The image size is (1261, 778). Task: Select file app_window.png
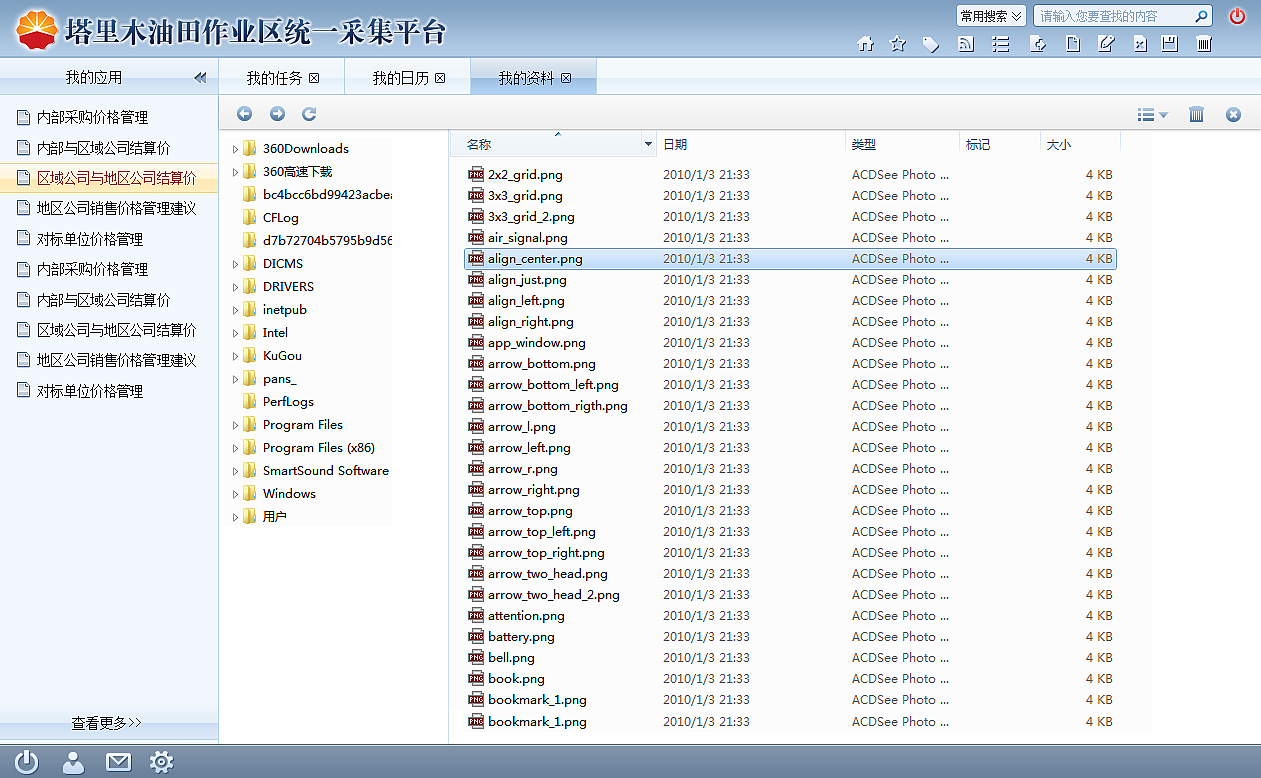pos(536,343)
